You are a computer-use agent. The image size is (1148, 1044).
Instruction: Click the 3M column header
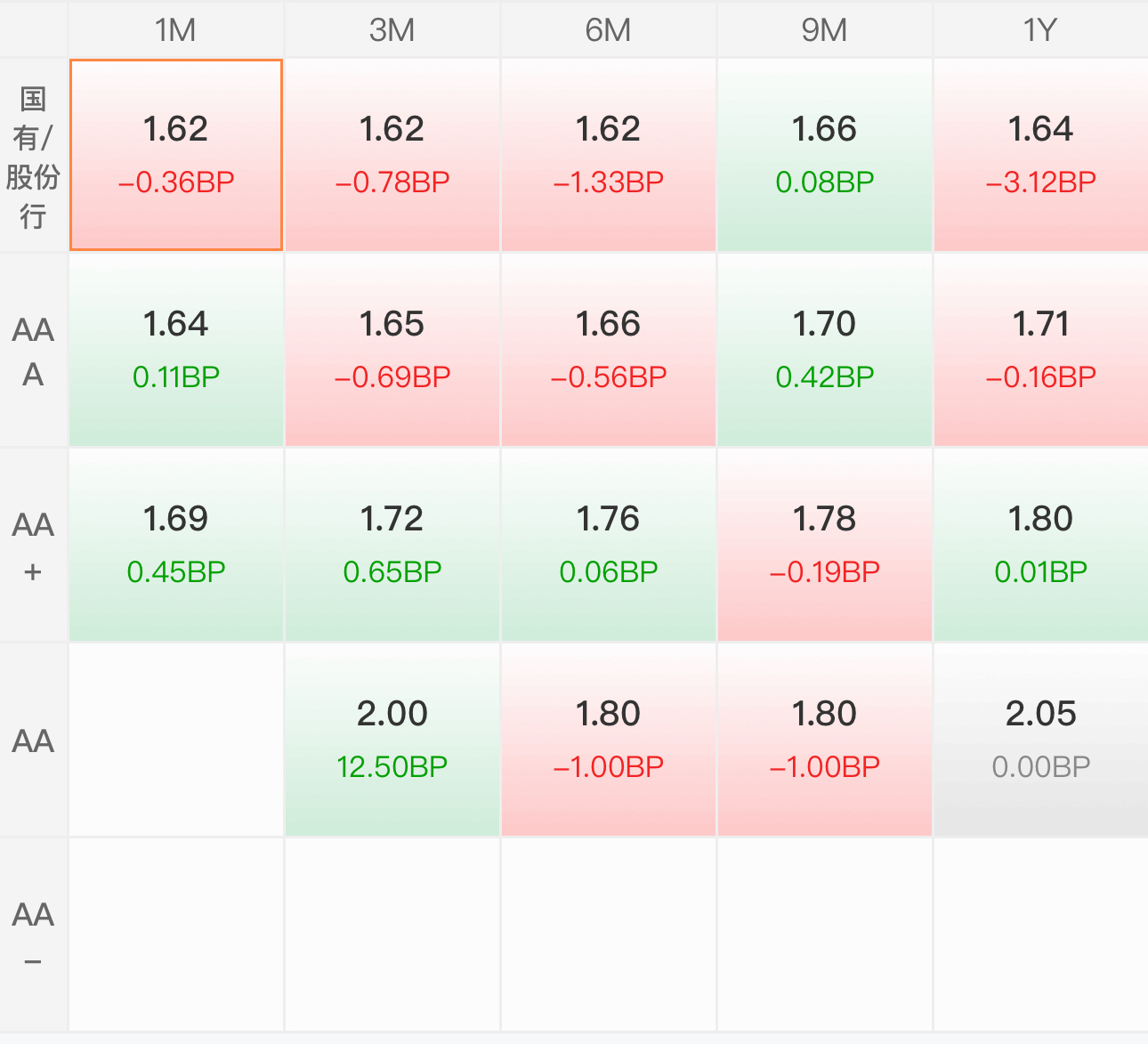(392, 29)
